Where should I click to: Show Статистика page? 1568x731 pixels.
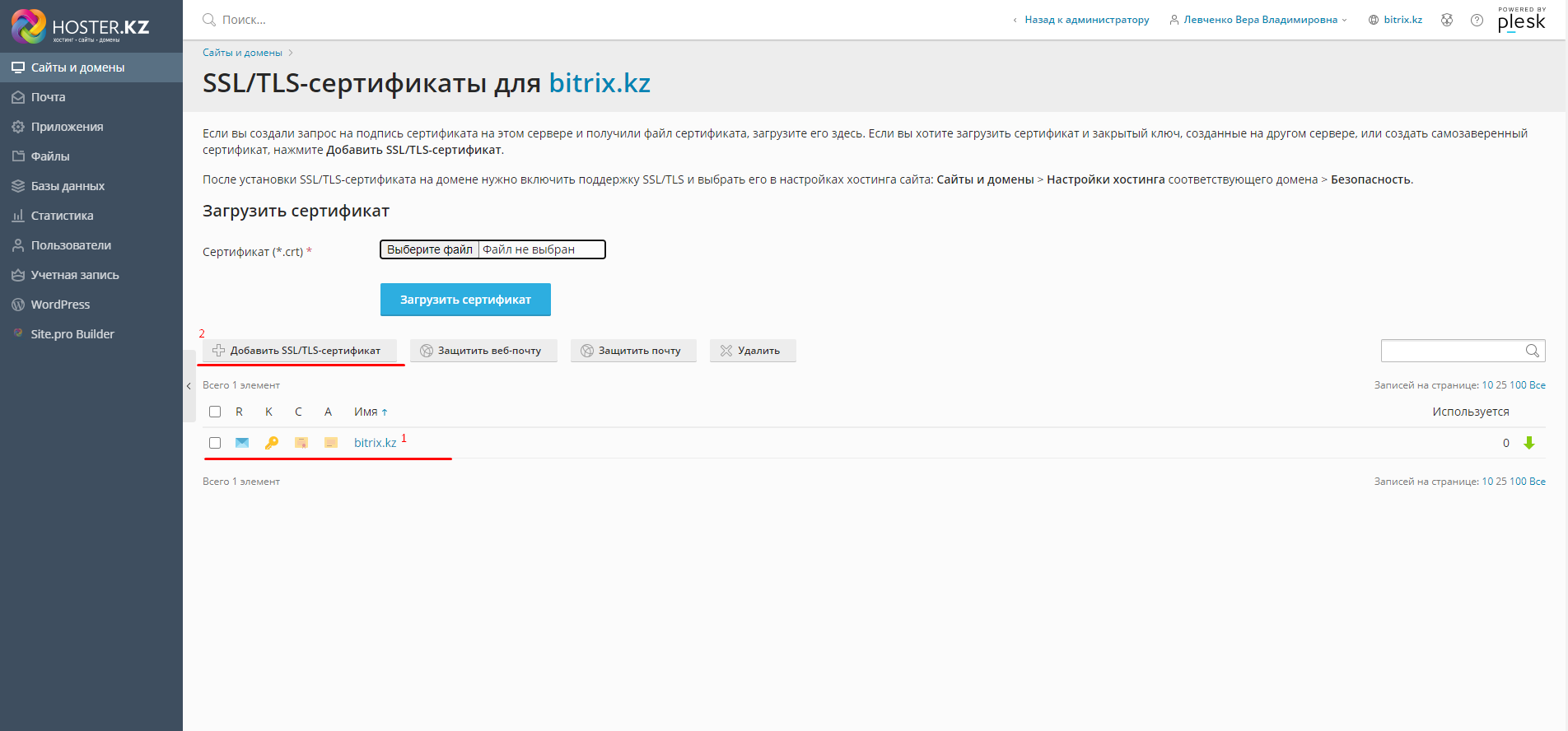(91, 216)
